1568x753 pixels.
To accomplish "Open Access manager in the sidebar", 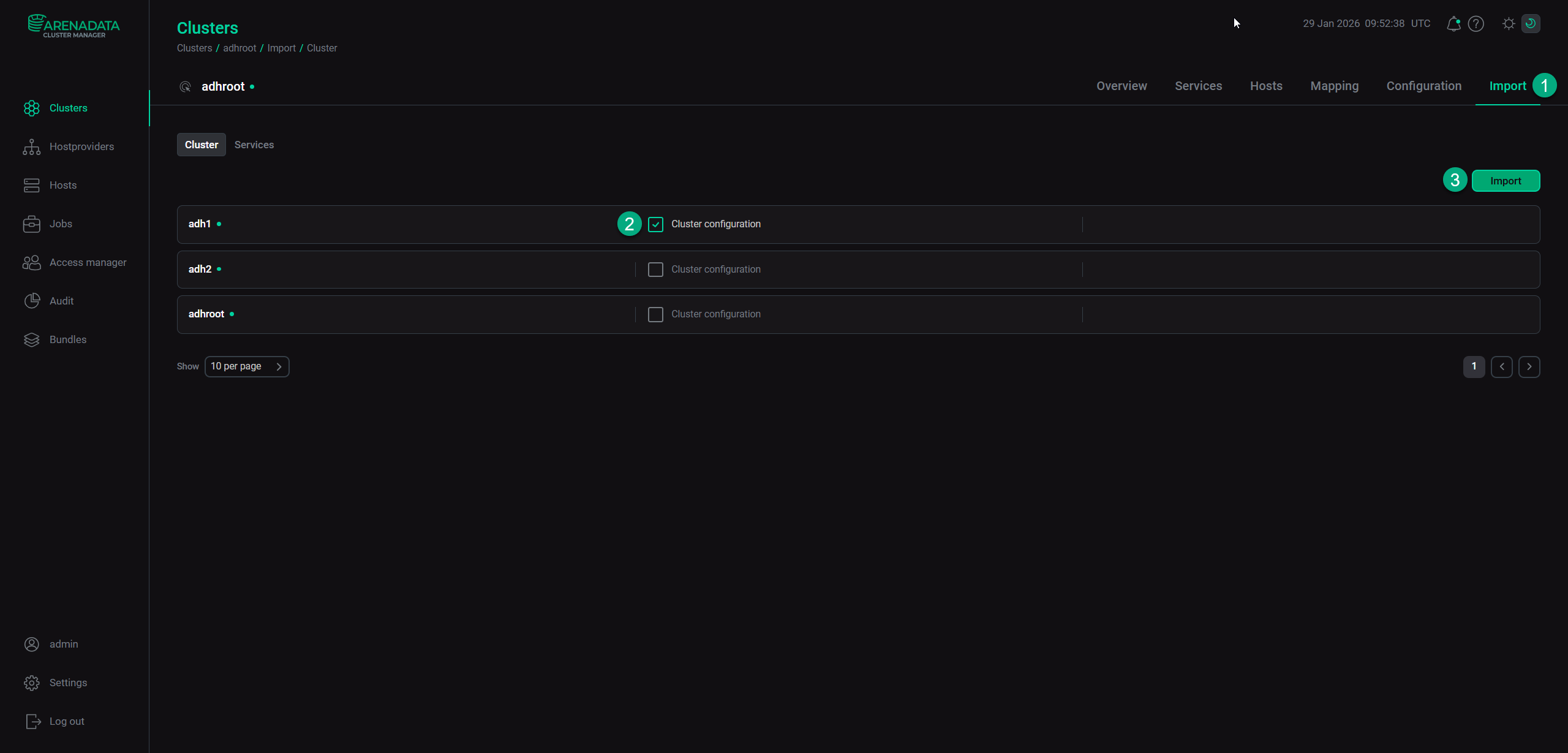I will click(x=88, y=263).
